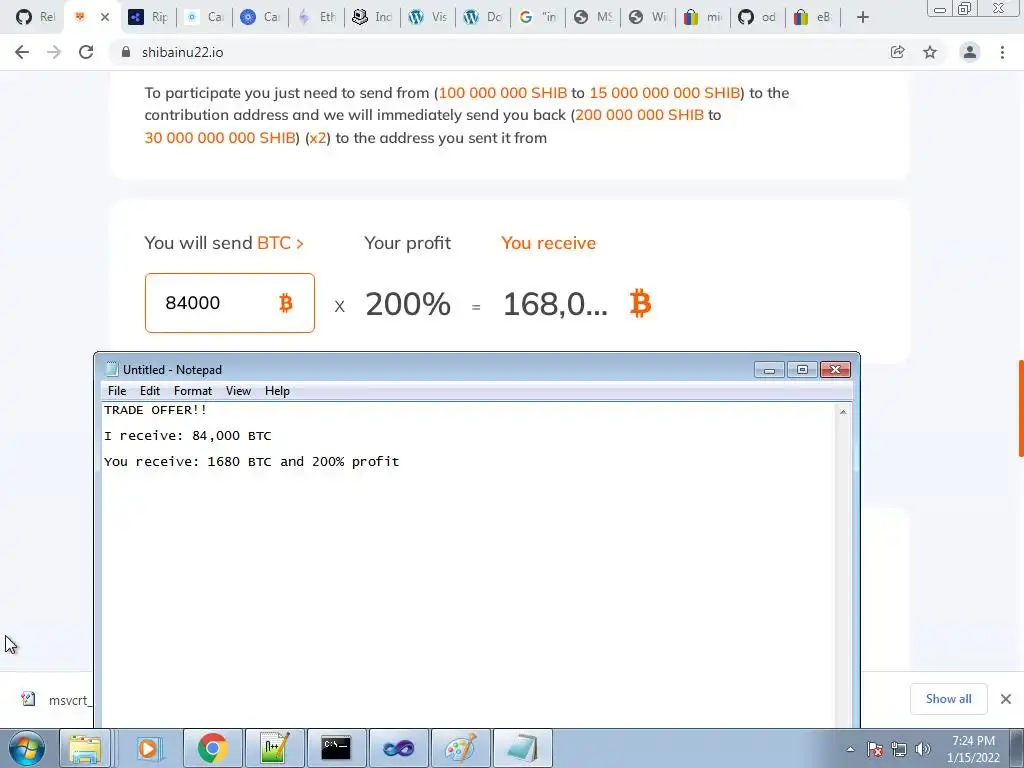This screenshot has height=768, width=1024.
Task: Switch to the 'eB' tab
Action: pos(812,18)
